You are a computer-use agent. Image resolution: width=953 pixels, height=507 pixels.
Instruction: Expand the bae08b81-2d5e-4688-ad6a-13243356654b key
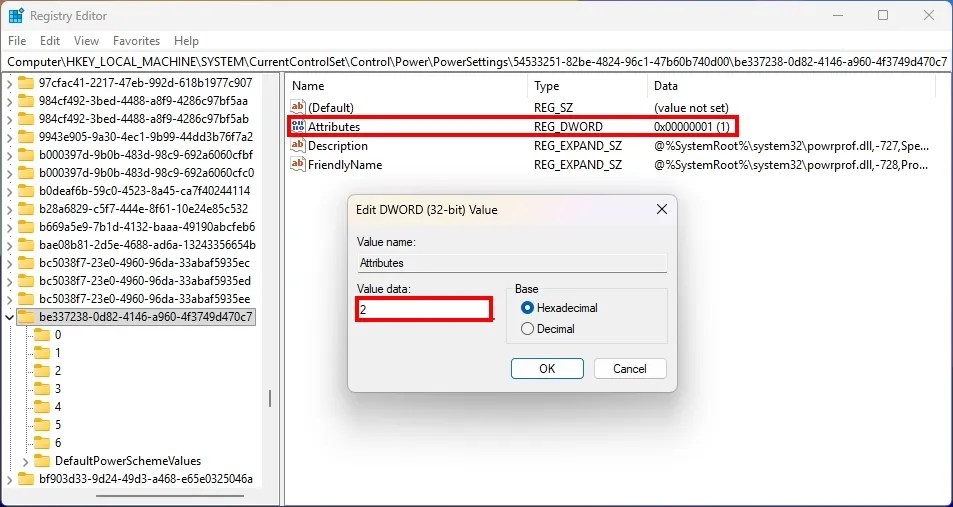click(x=9, y=245)
